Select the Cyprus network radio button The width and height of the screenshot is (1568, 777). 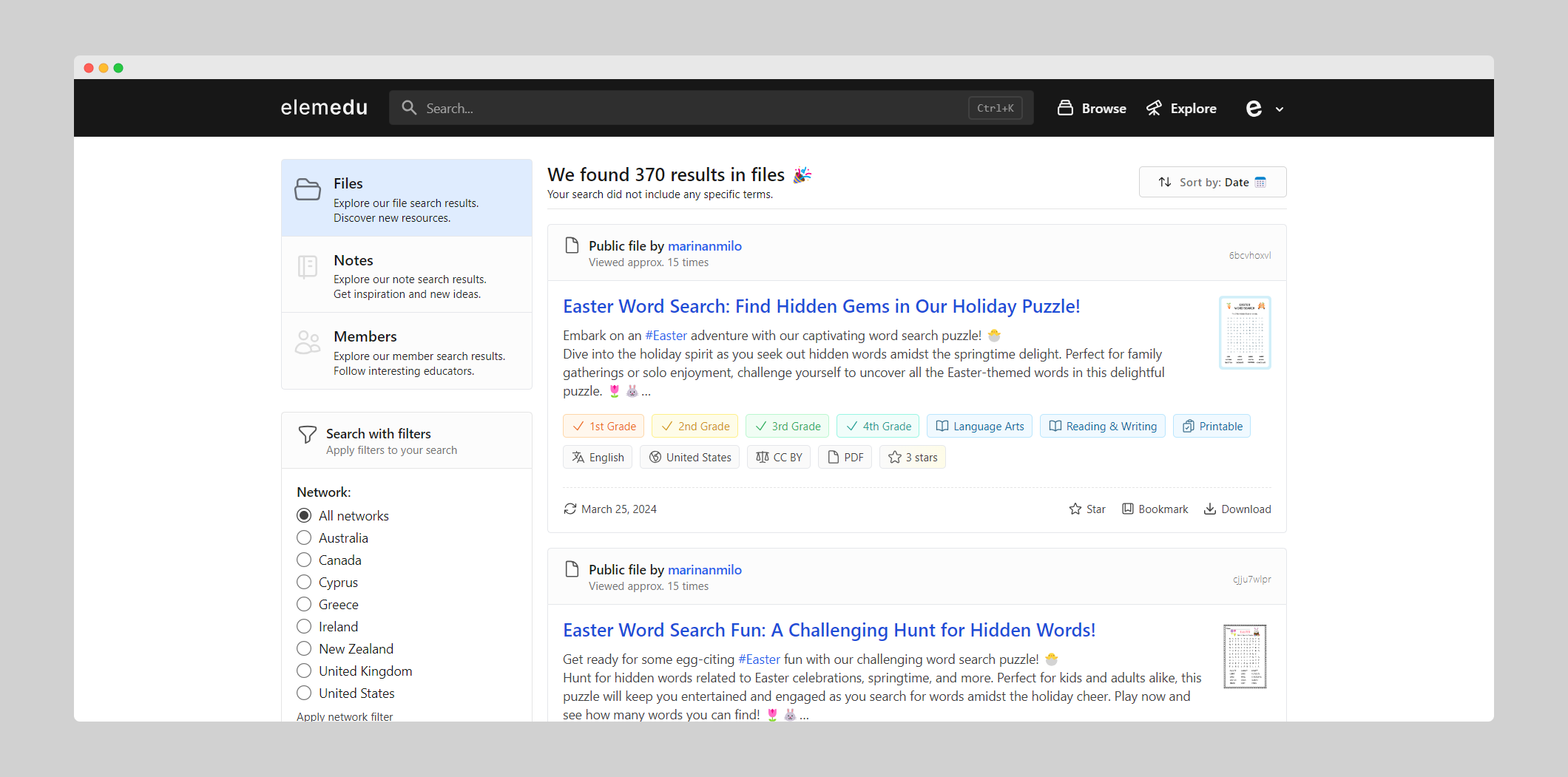[304, 582]
